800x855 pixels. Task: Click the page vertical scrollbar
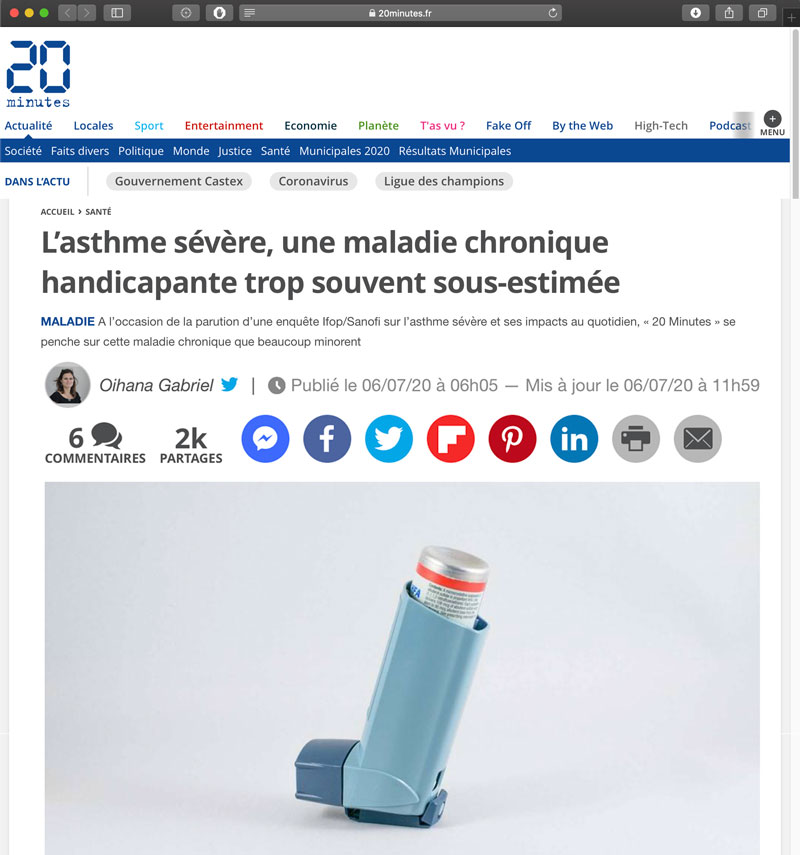[x=795, y=115]
